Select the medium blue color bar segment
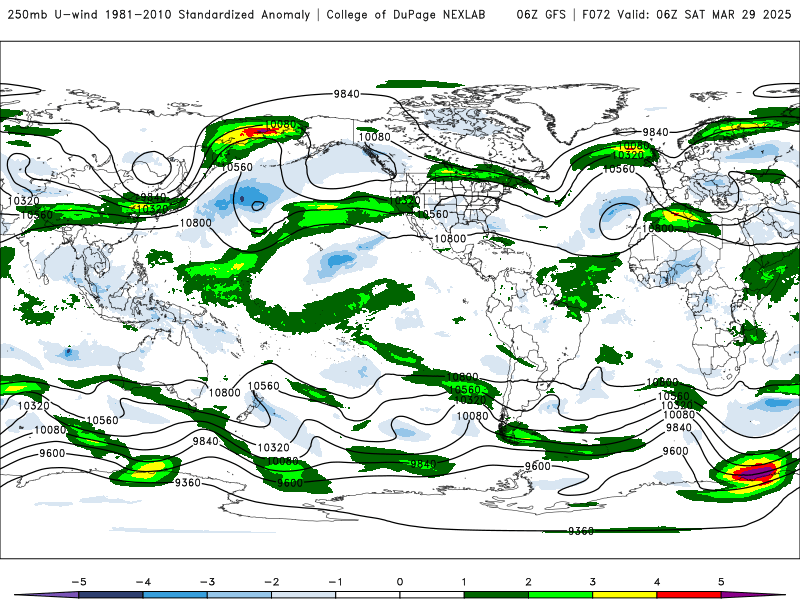800x600 pixels. 175,595
